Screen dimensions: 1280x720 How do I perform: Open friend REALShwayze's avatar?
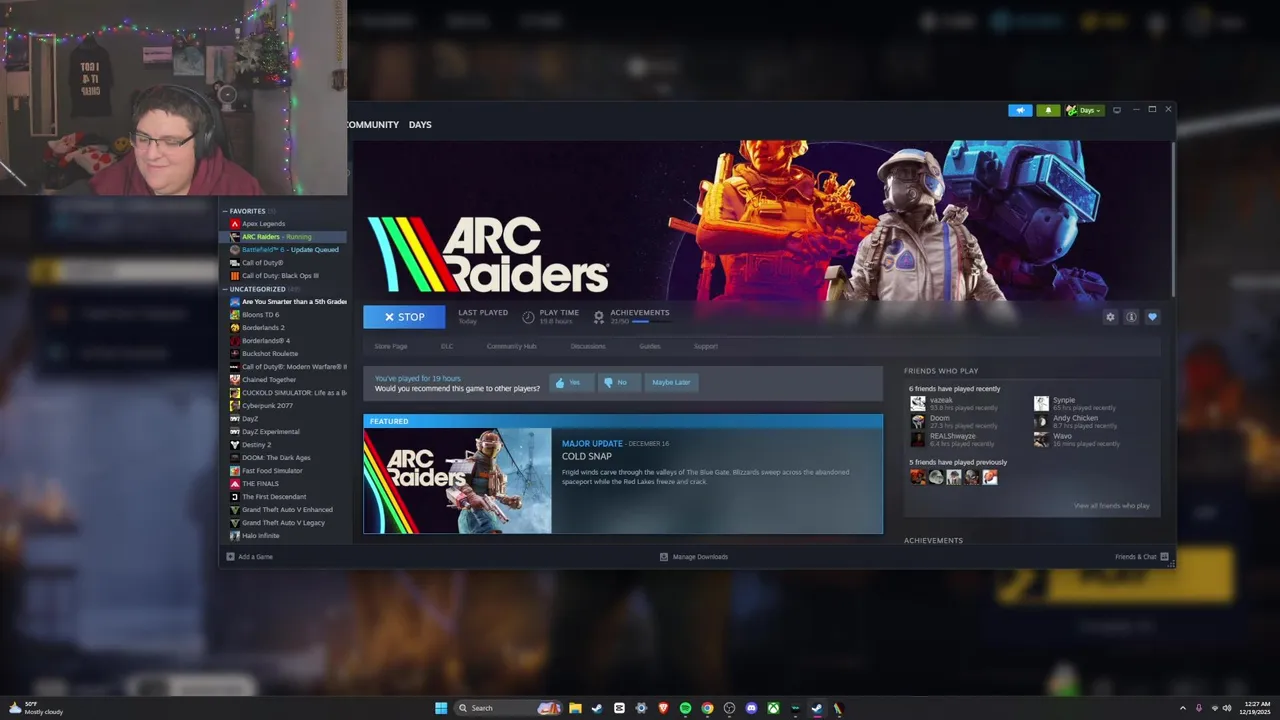(x=918, y=440)
